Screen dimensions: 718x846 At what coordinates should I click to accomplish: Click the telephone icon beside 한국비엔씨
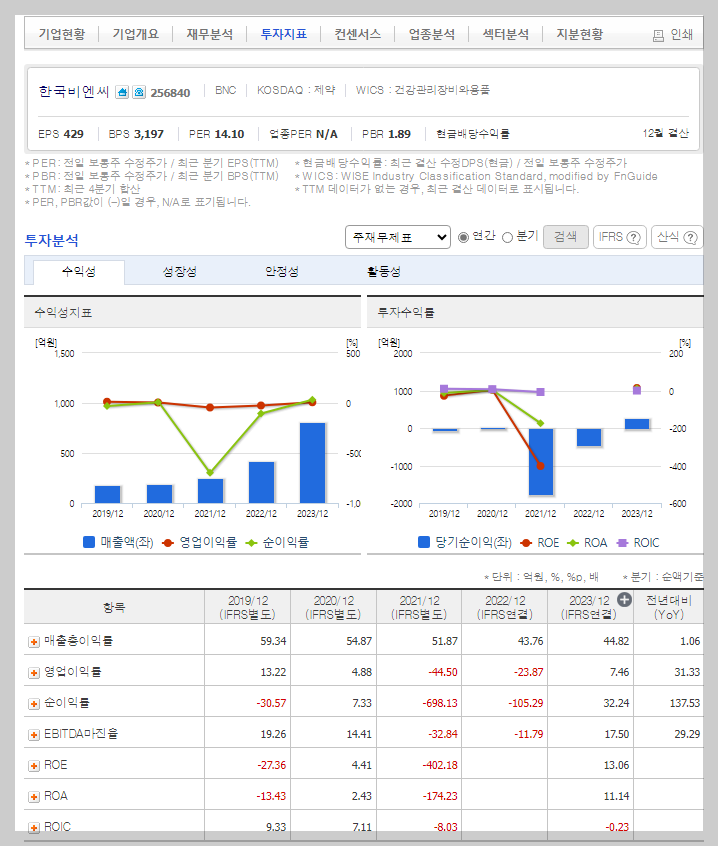[139, 92]
